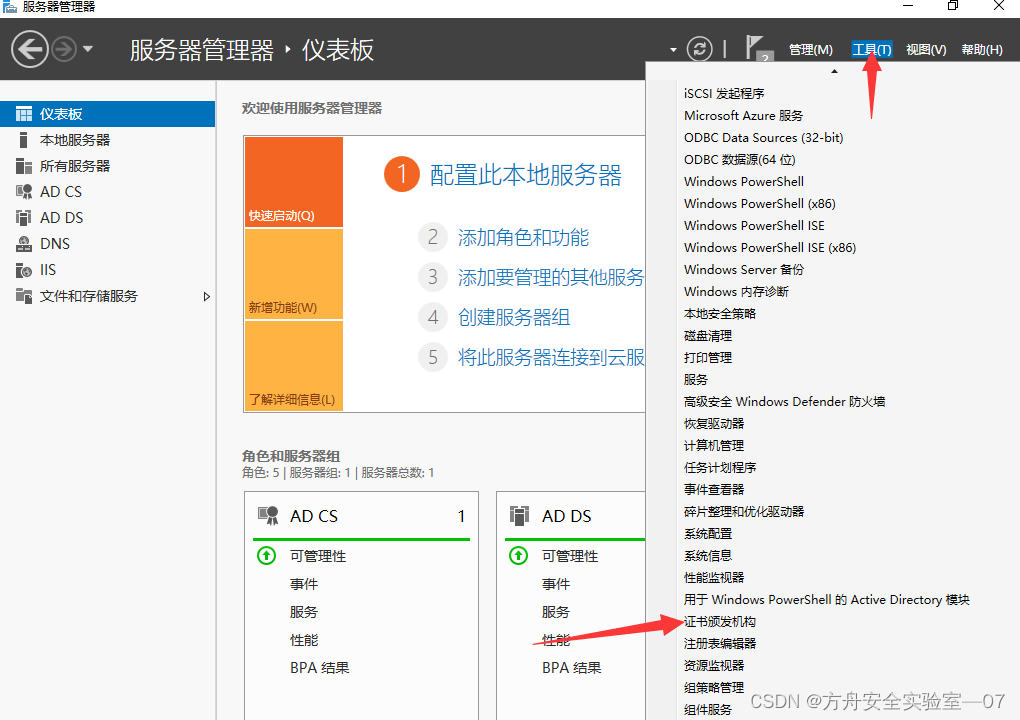Open Microsoft Azure 服务 menu entry
Screen dimensions: 1020x720
743,116
